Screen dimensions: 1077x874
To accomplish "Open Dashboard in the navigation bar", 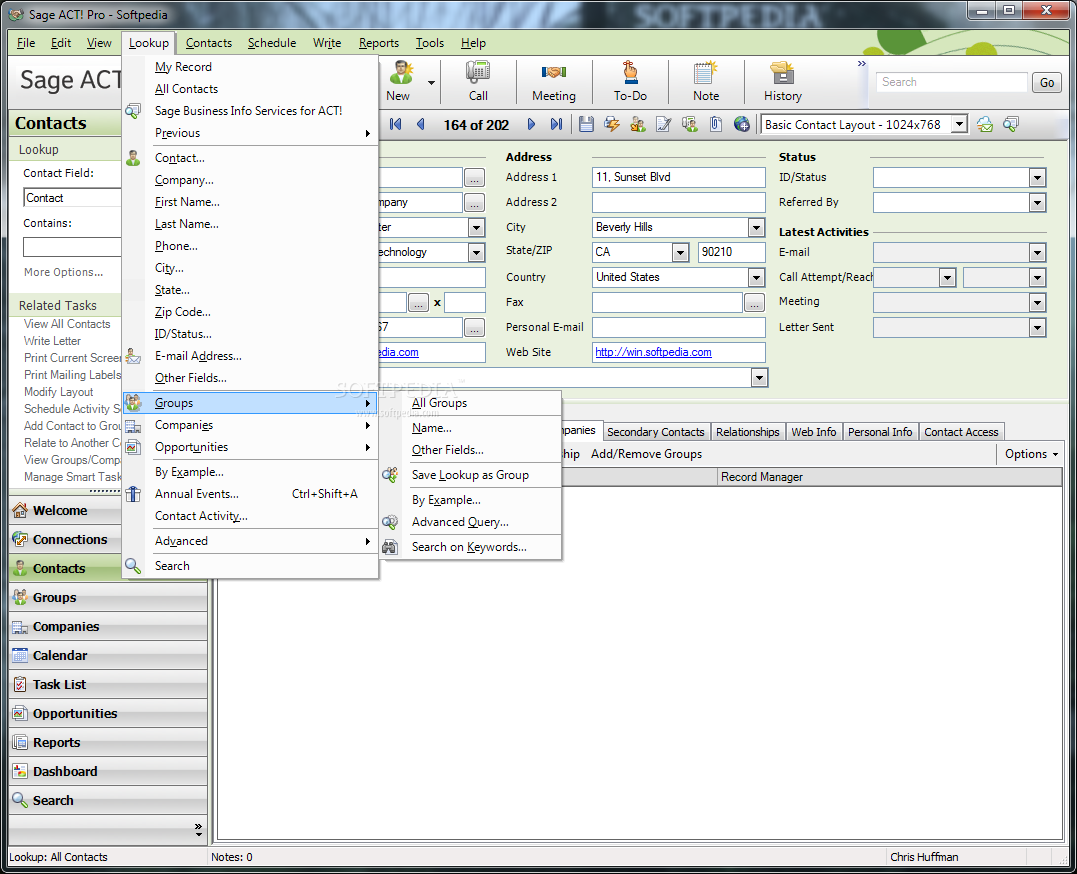I will click(109, 772).
